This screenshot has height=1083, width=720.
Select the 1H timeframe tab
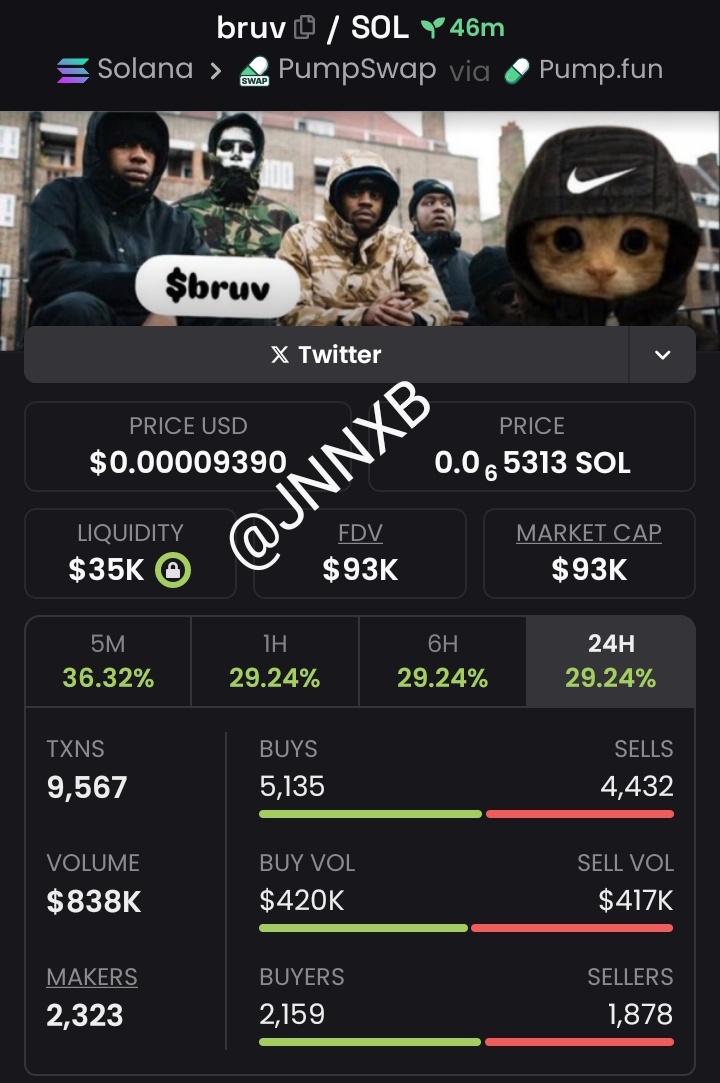tap(275, 662)
